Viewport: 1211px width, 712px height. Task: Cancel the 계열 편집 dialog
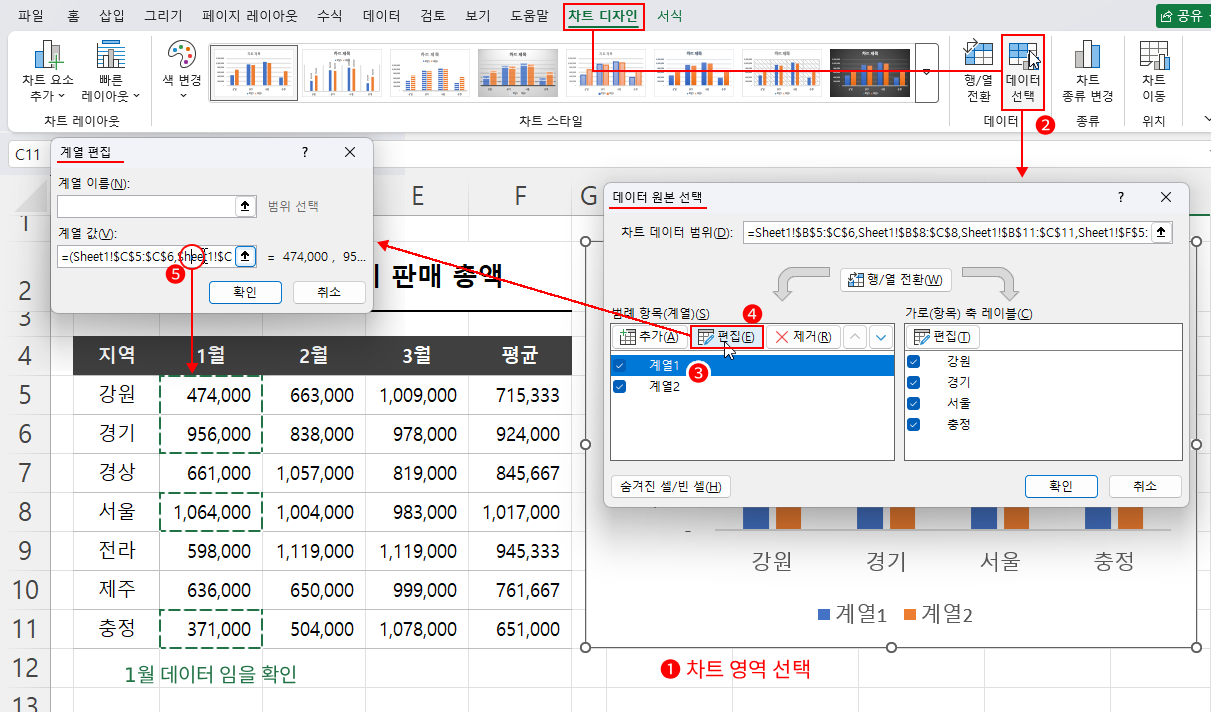point(329,292)
